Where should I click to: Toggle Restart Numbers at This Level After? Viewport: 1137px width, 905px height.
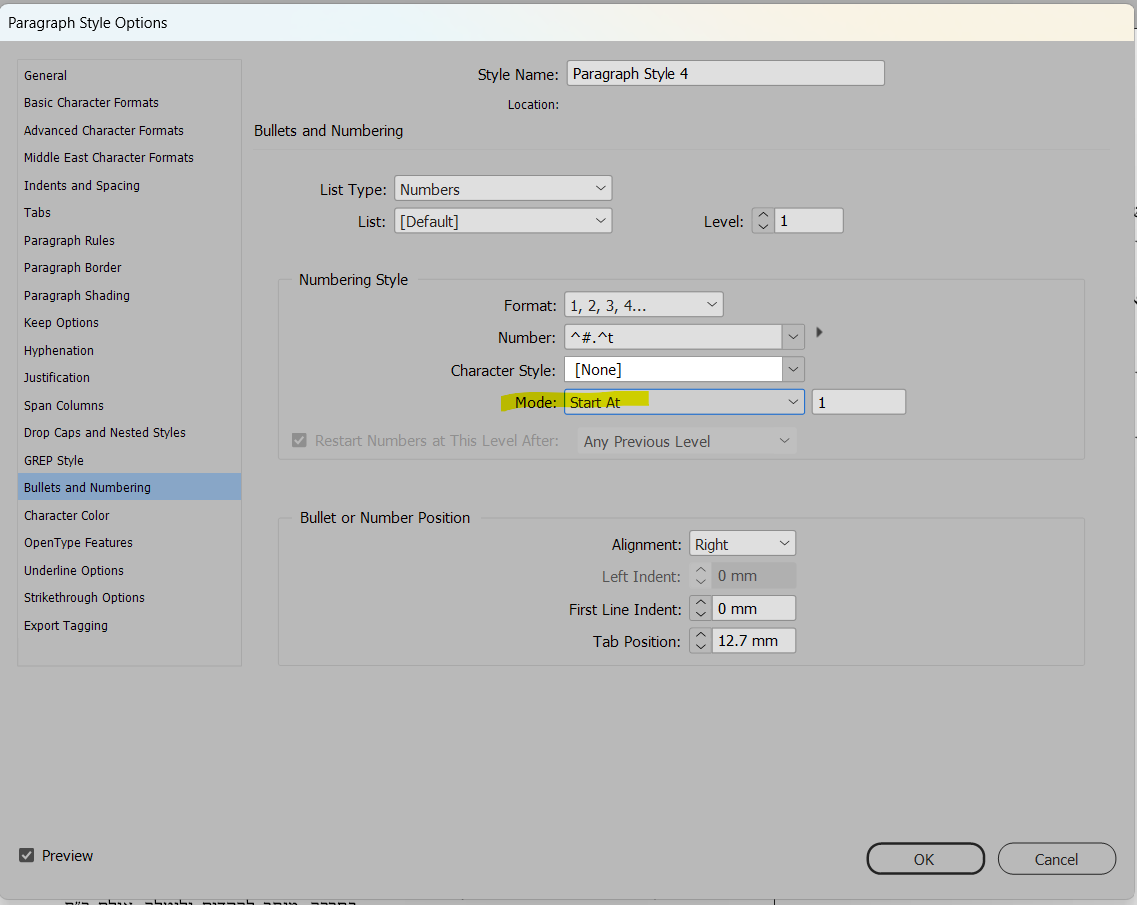[299, 440]
